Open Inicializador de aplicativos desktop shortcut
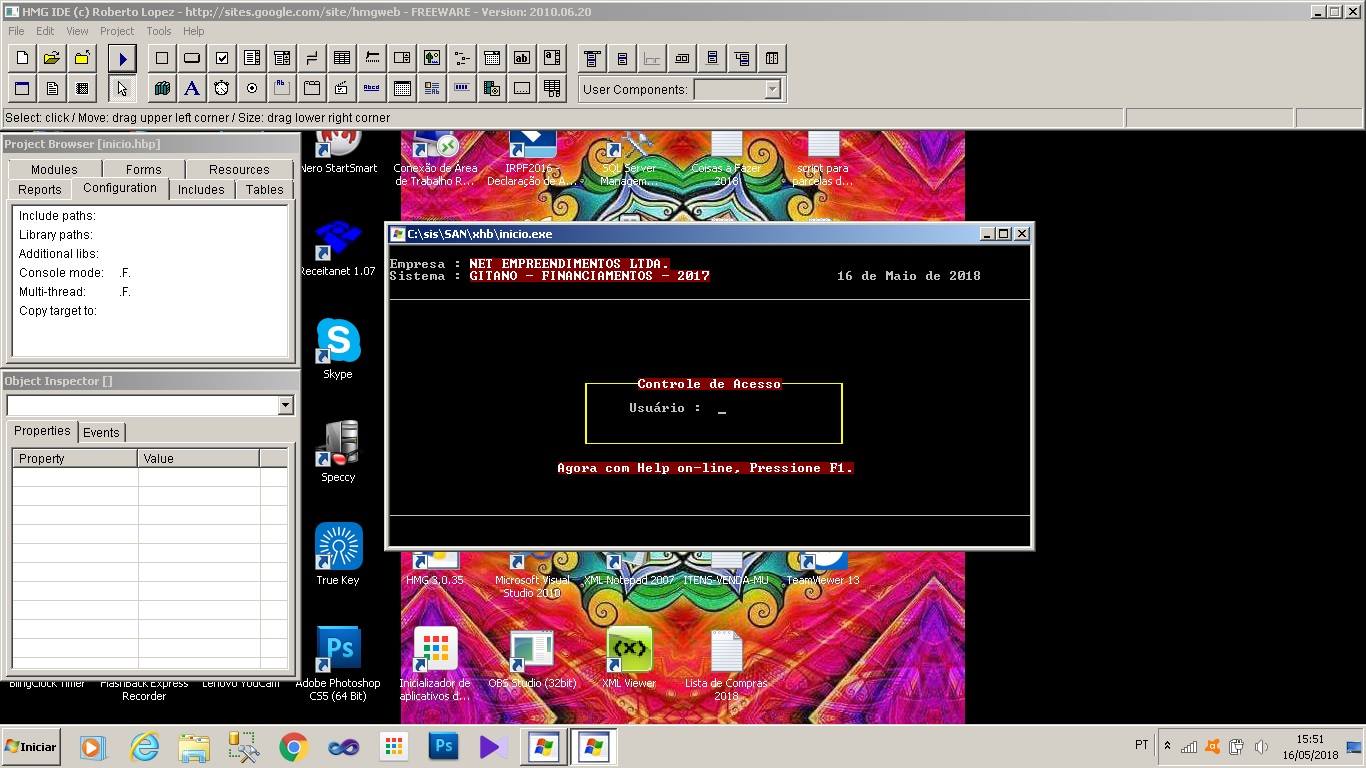Screen dimensions: 1366x768 pos(435,664)
